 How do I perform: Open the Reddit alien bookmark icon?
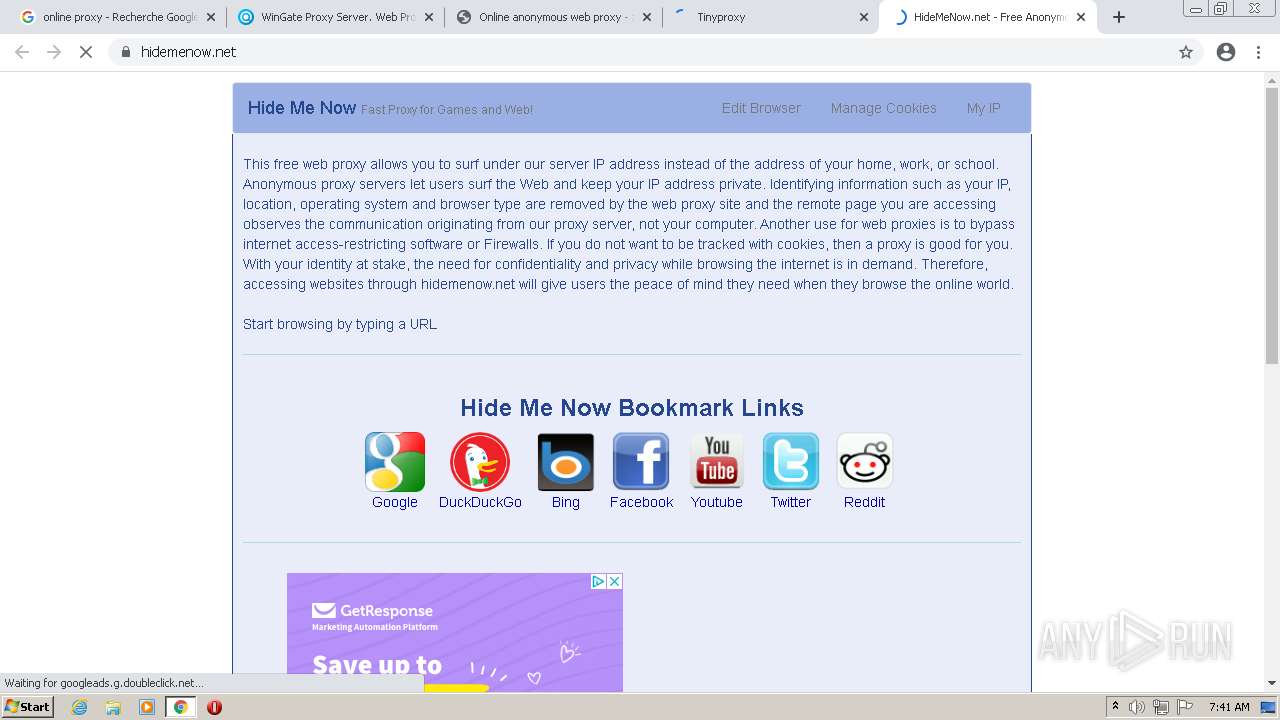pyautogui.click(x=865, y=462)
